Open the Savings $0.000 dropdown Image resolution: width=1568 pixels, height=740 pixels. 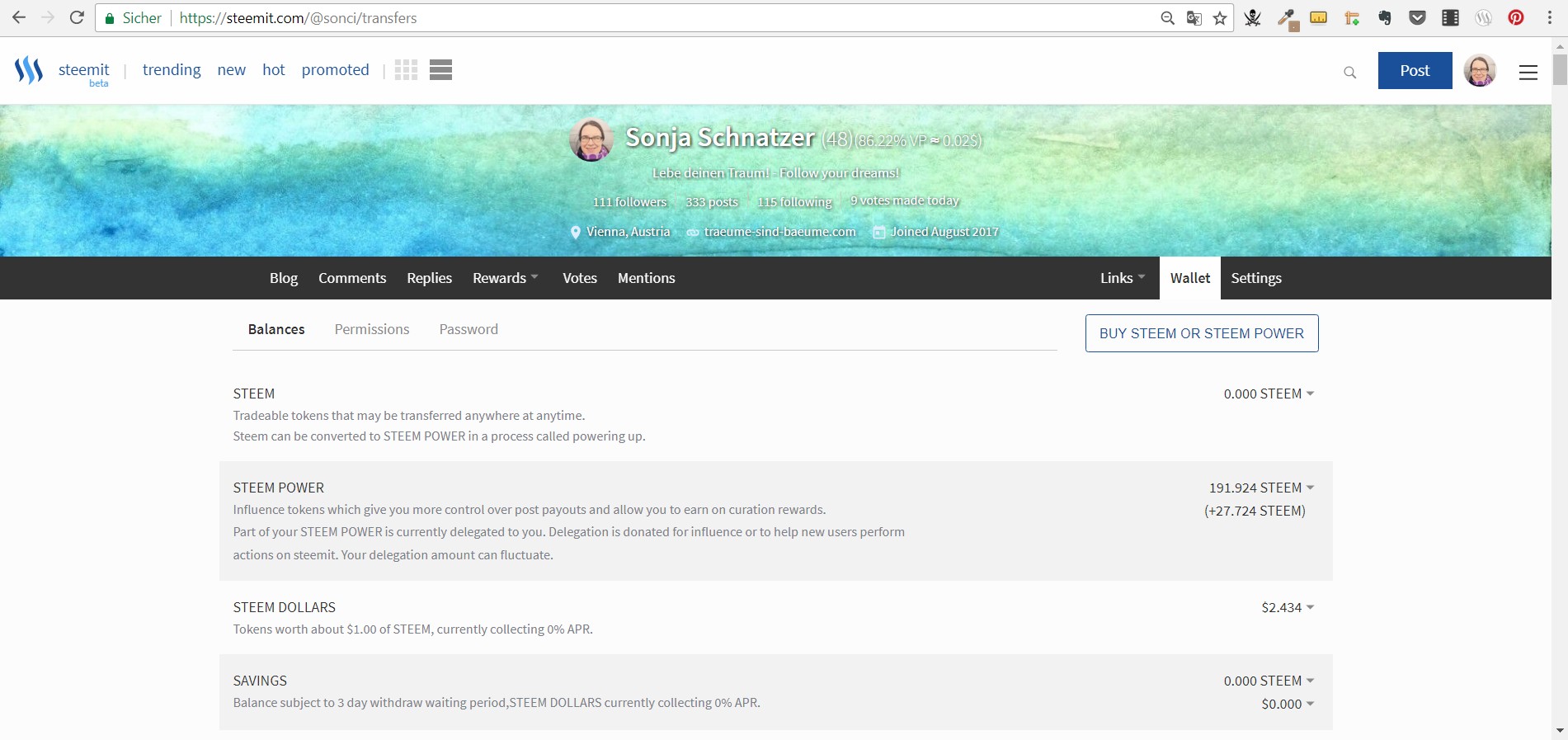tap(1288, 704)
